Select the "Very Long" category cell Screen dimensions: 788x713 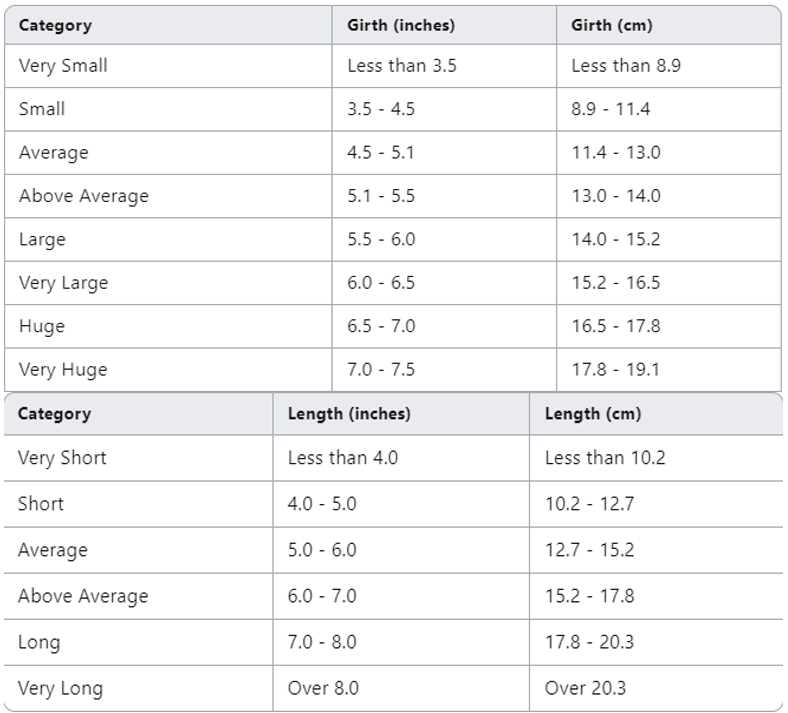60,689
